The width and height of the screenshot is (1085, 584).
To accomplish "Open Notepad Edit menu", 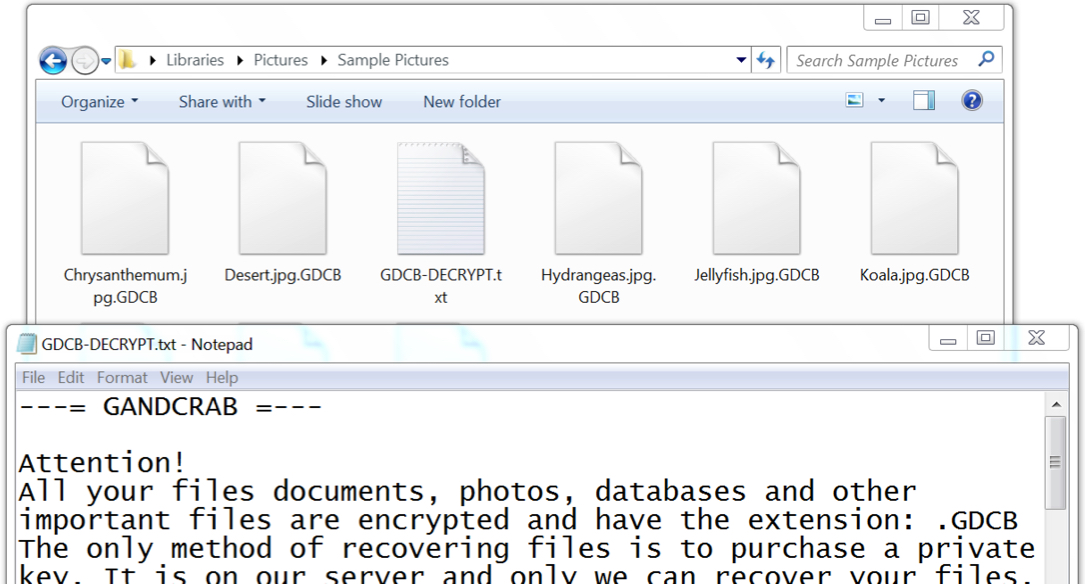I will [x=71, y=378].
